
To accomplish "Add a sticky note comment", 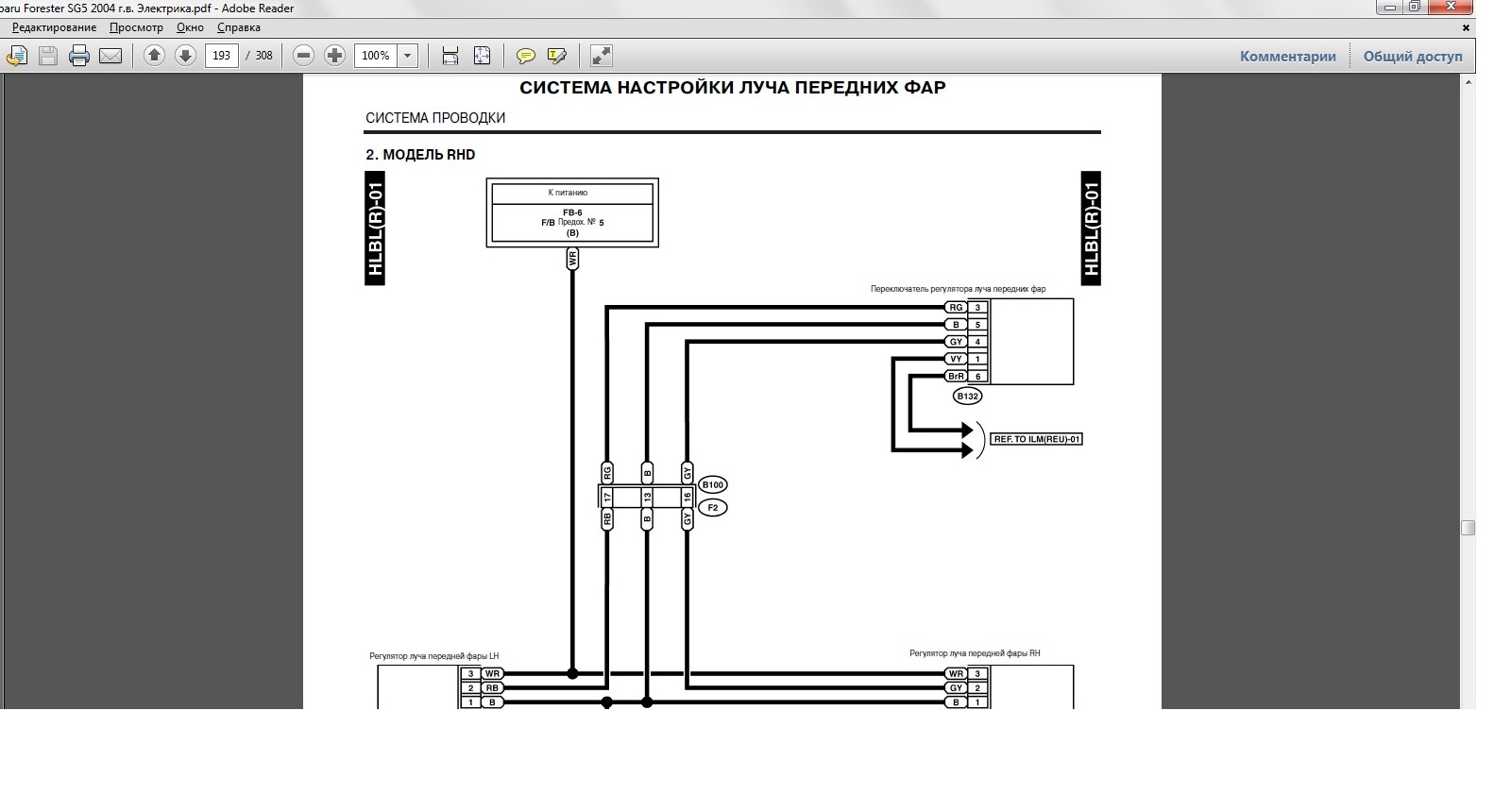I will coord(525,57).
